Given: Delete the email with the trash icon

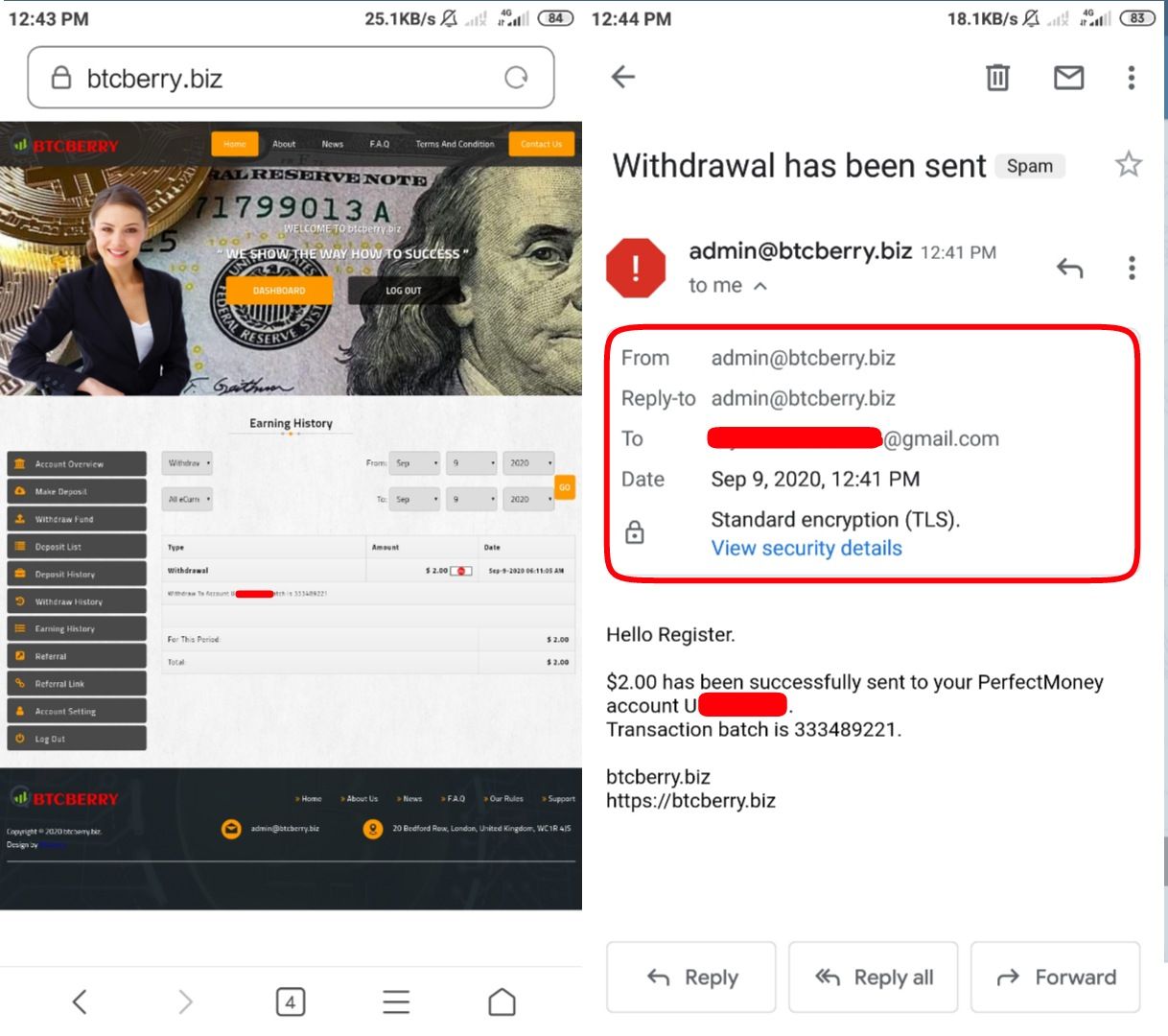Looking at the screenshot, I should [x=998, y=77].
